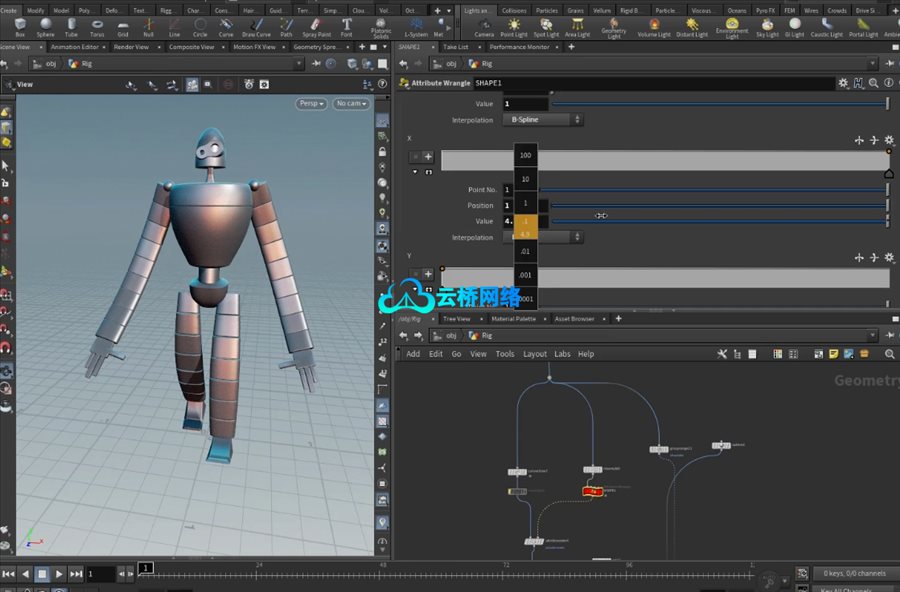Add a Point Light from shelf

point(514,26)
